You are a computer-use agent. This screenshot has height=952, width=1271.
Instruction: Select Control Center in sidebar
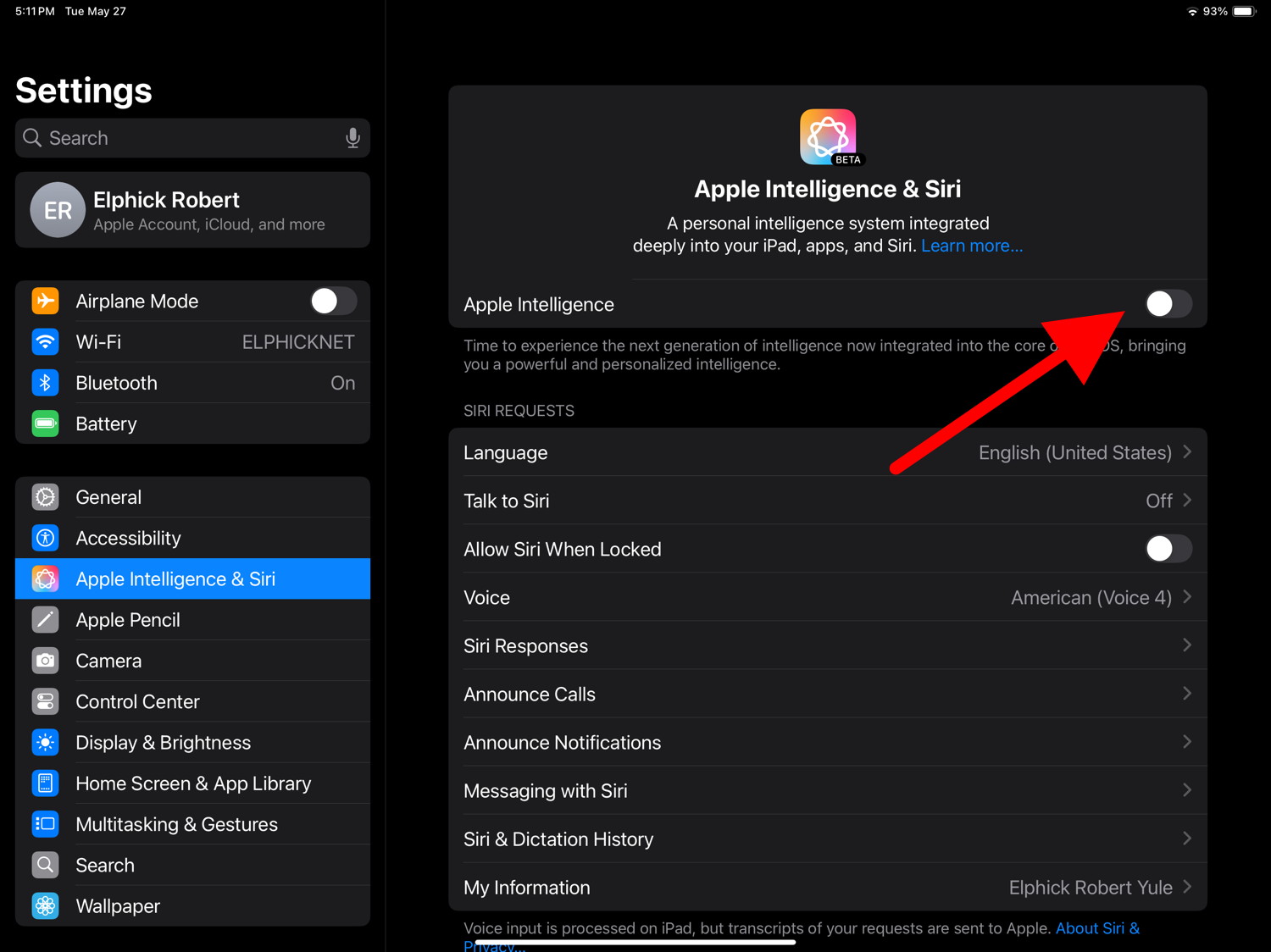(137, 701)
